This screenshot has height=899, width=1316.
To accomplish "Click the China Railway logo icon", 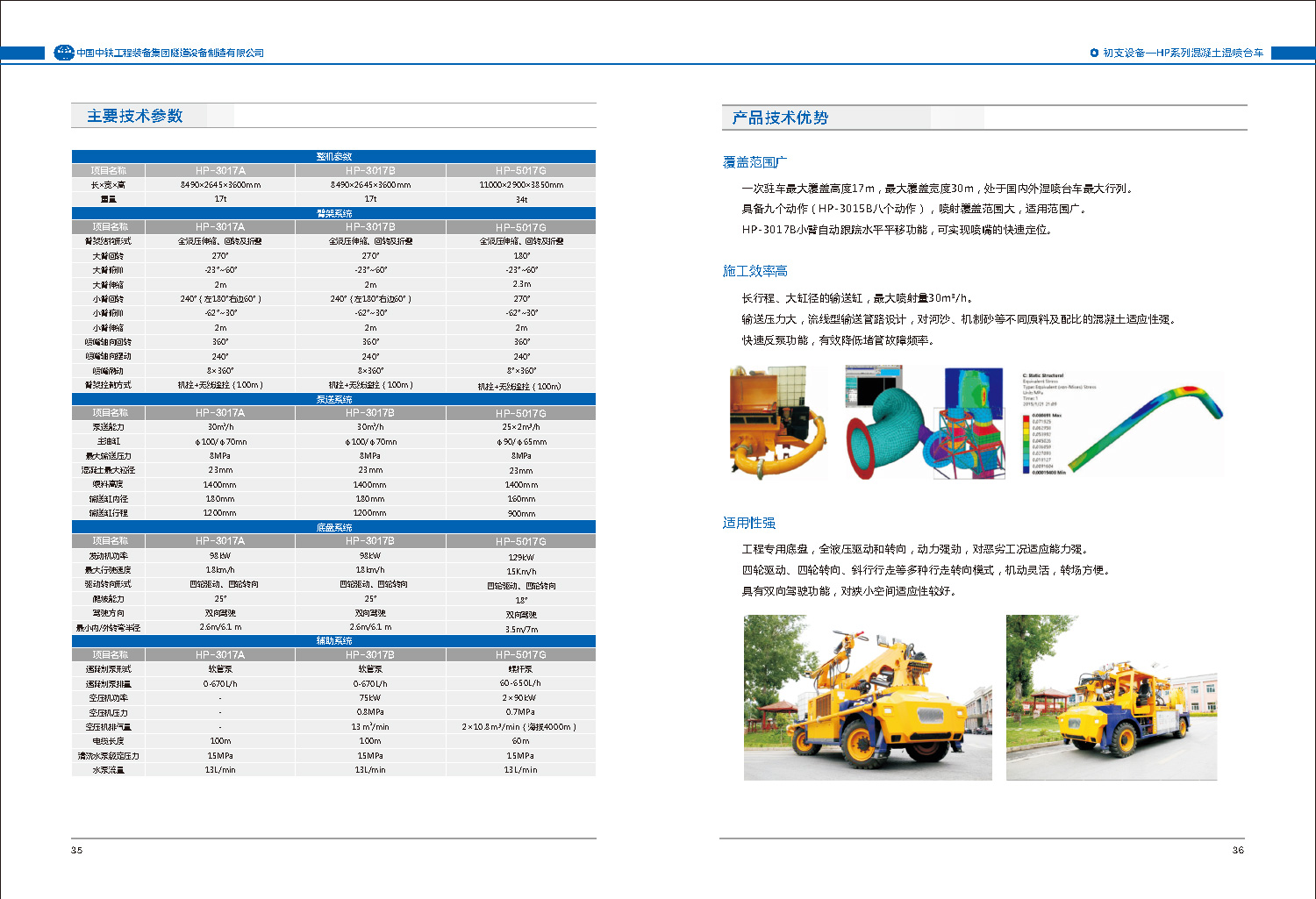I will [x=64, y=53].
